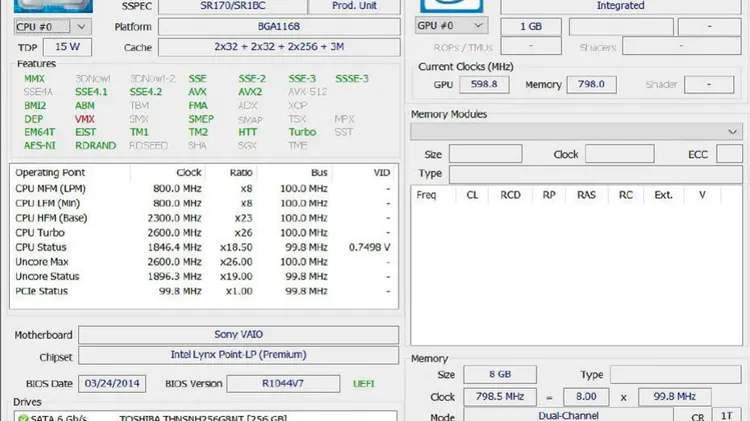Screen dimensions: 750x421
Task: Click the RDRAND feature label
Action: click(95, 145)
